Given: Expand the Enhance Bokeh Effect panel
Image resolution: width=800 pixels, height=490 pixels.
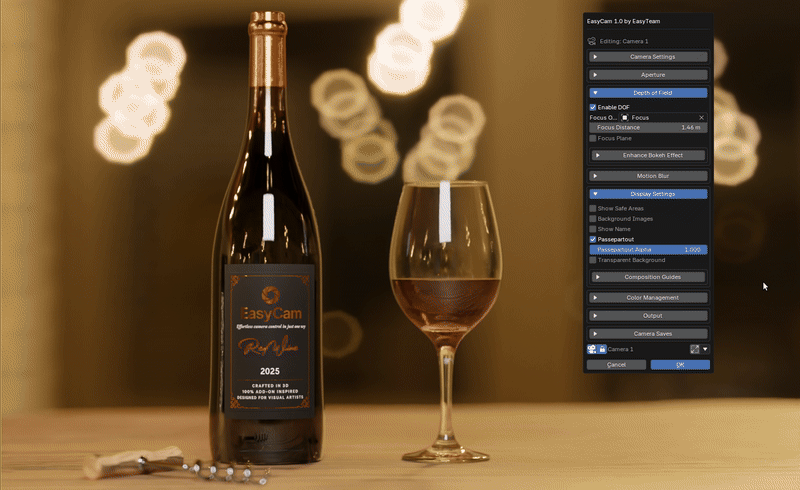Looking at the screenshot, I should [648, 155].
